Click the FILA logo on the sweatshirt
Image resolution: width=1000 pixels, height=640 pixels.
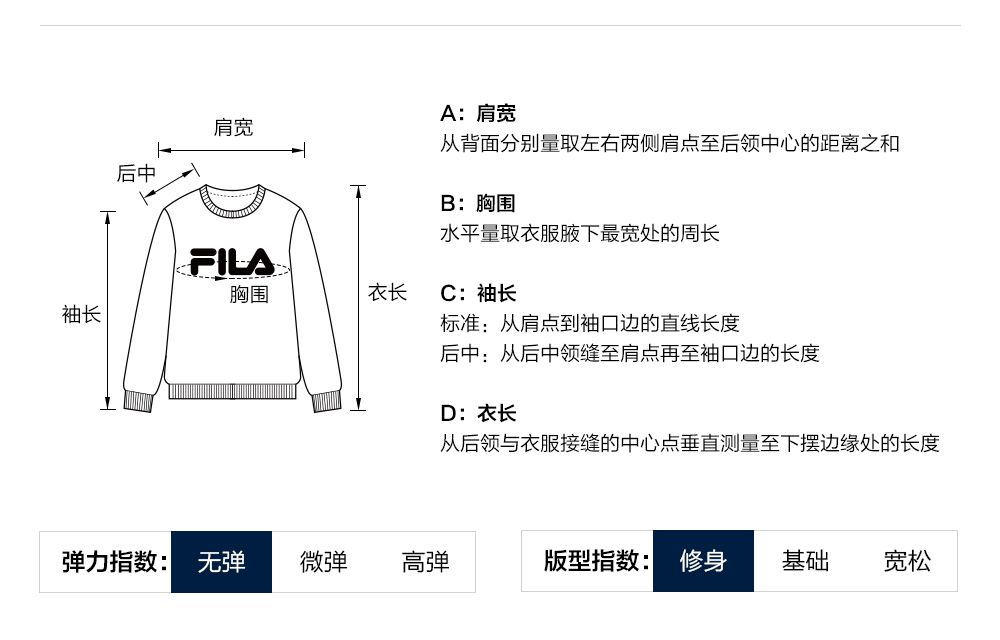232,261
